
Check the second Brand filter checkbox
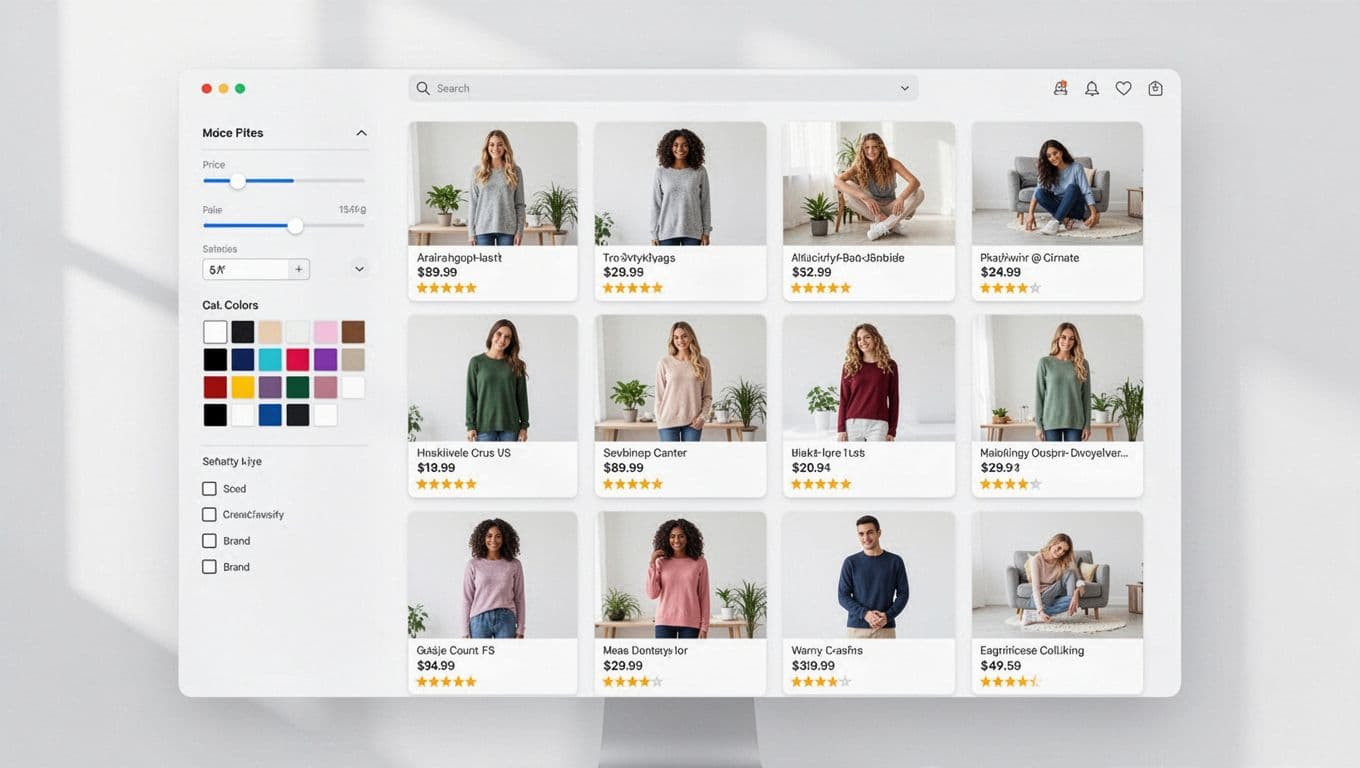pyautogui.click(x=209, y=566)
